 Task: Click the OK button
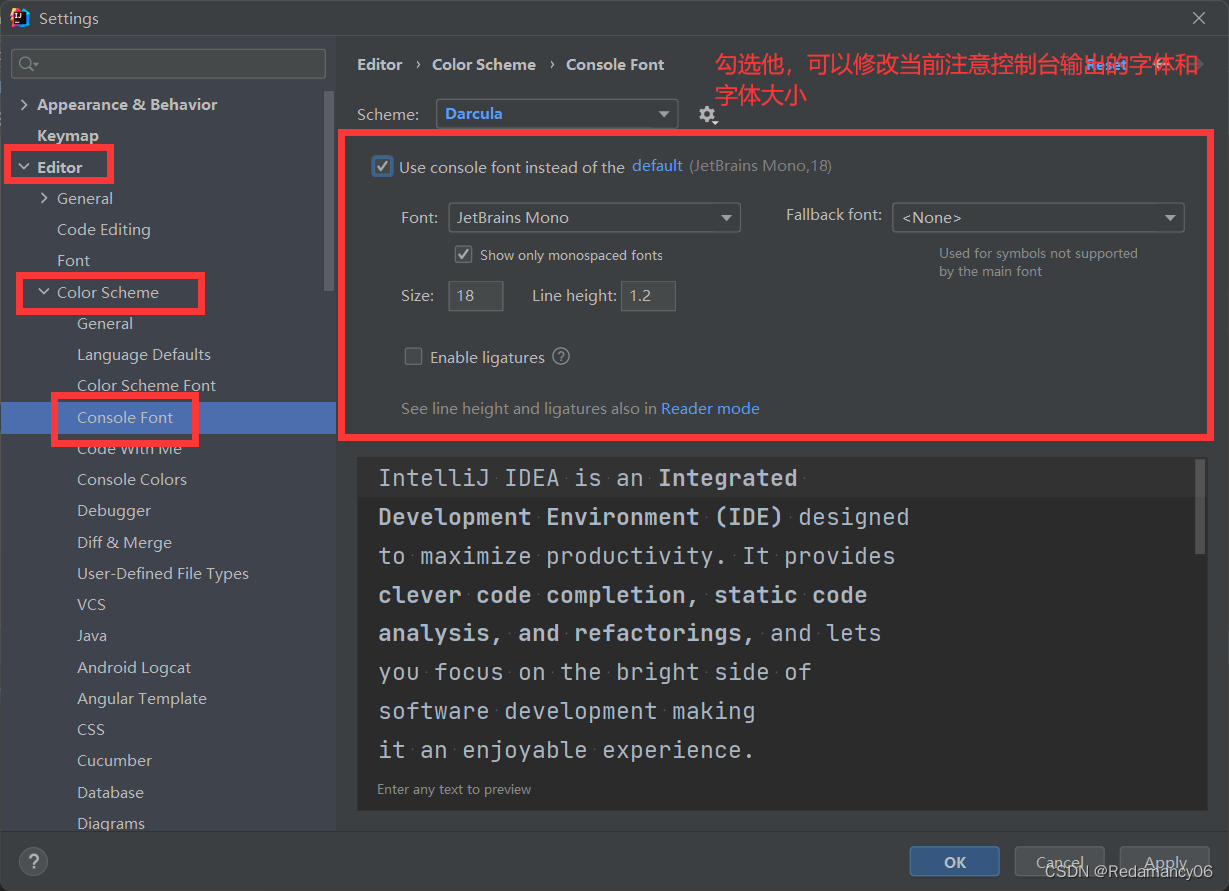coord(955,861)
